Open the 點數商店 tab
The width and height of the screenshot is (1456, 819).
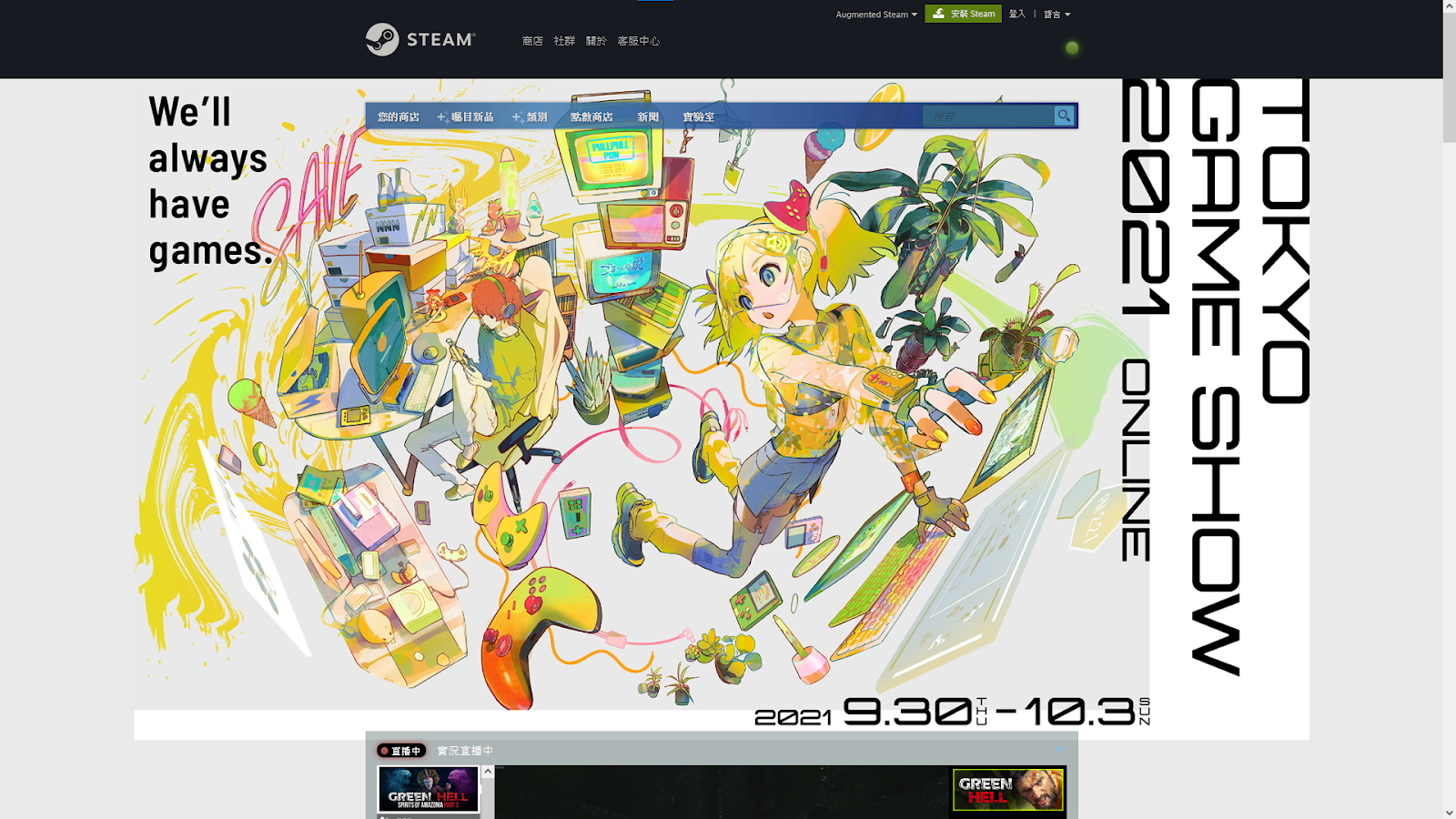tap(591, 116)
